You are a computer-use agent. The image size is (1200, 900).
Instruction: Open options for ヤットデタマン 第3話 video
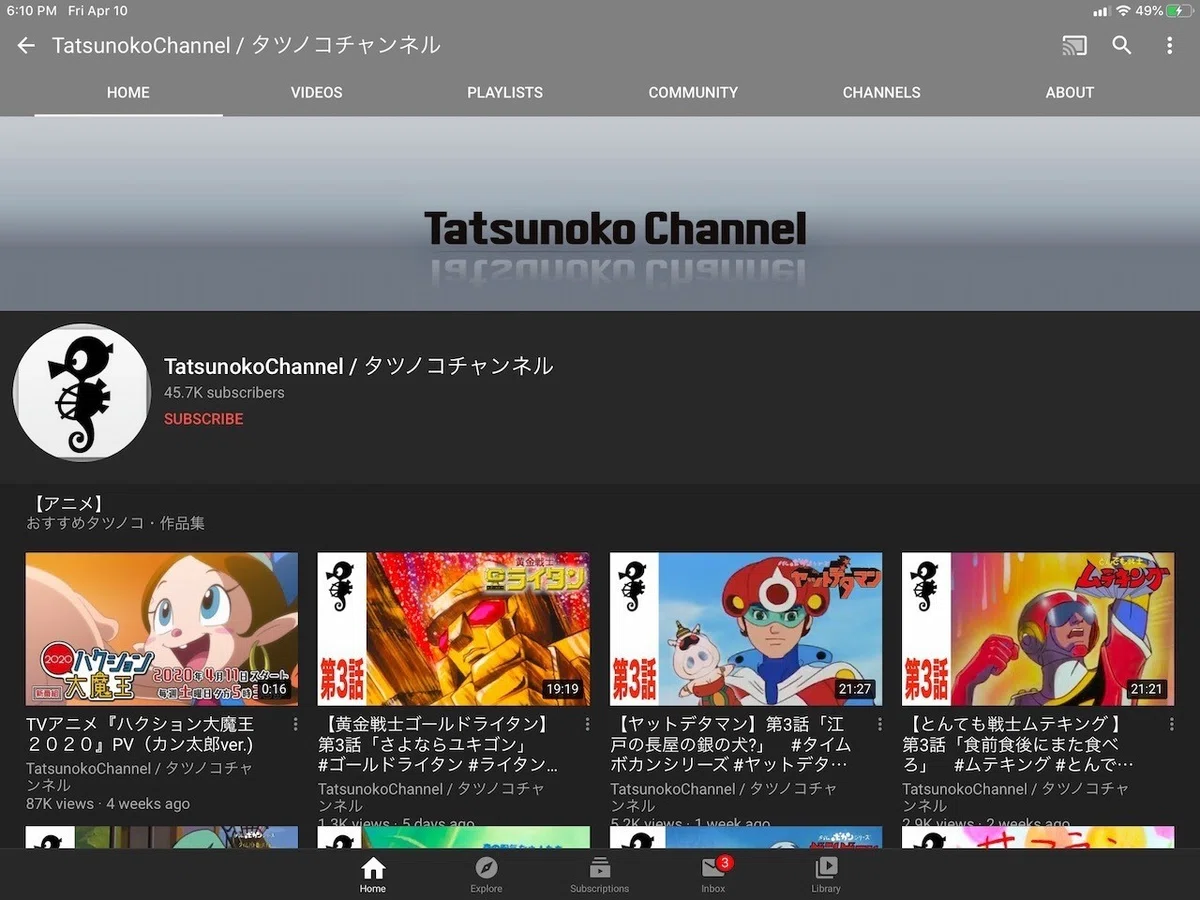coord(879,724)
